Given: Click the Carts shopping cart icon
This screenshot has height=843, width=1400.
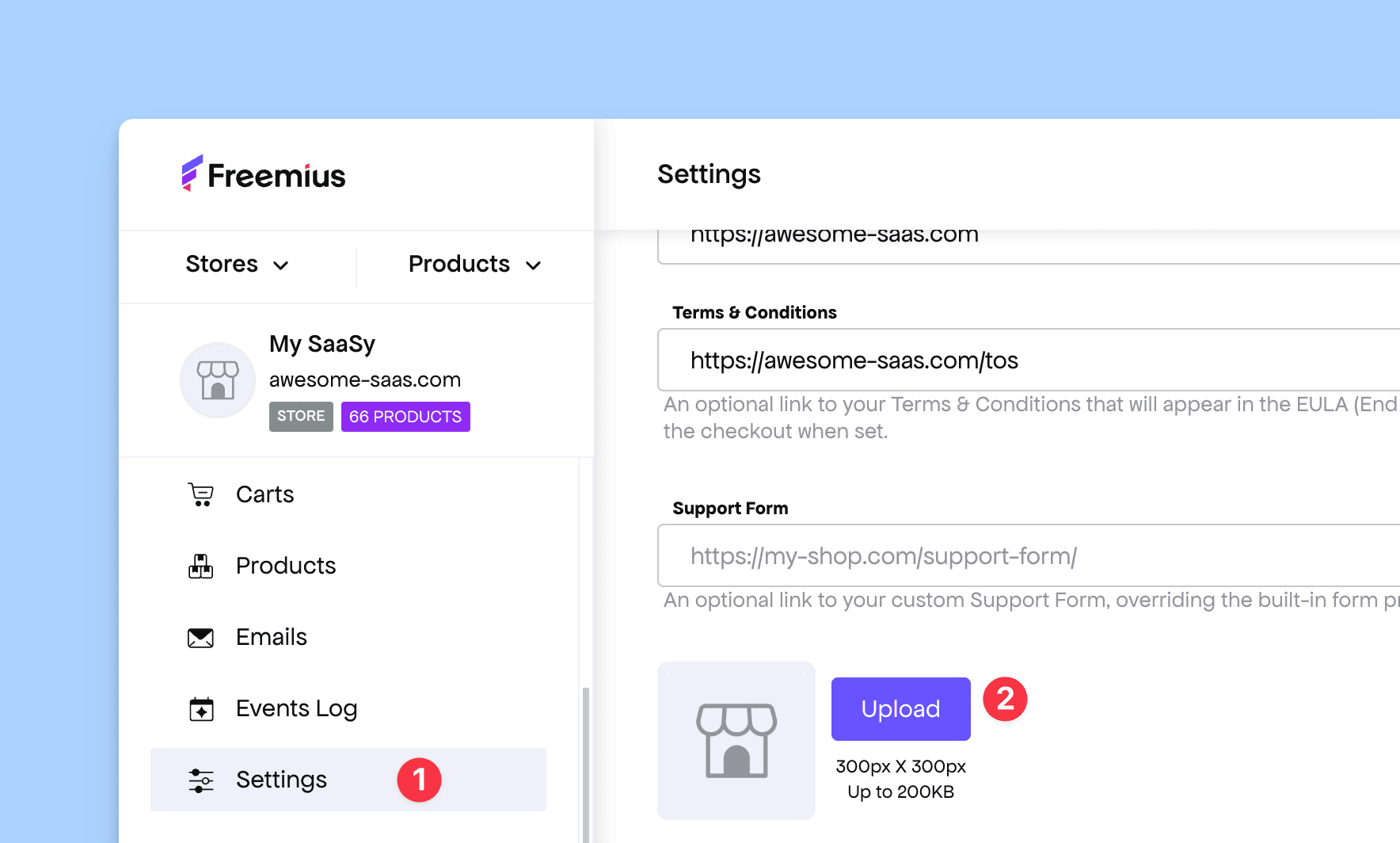Looking at the screenshot, I should coord(201,494).
